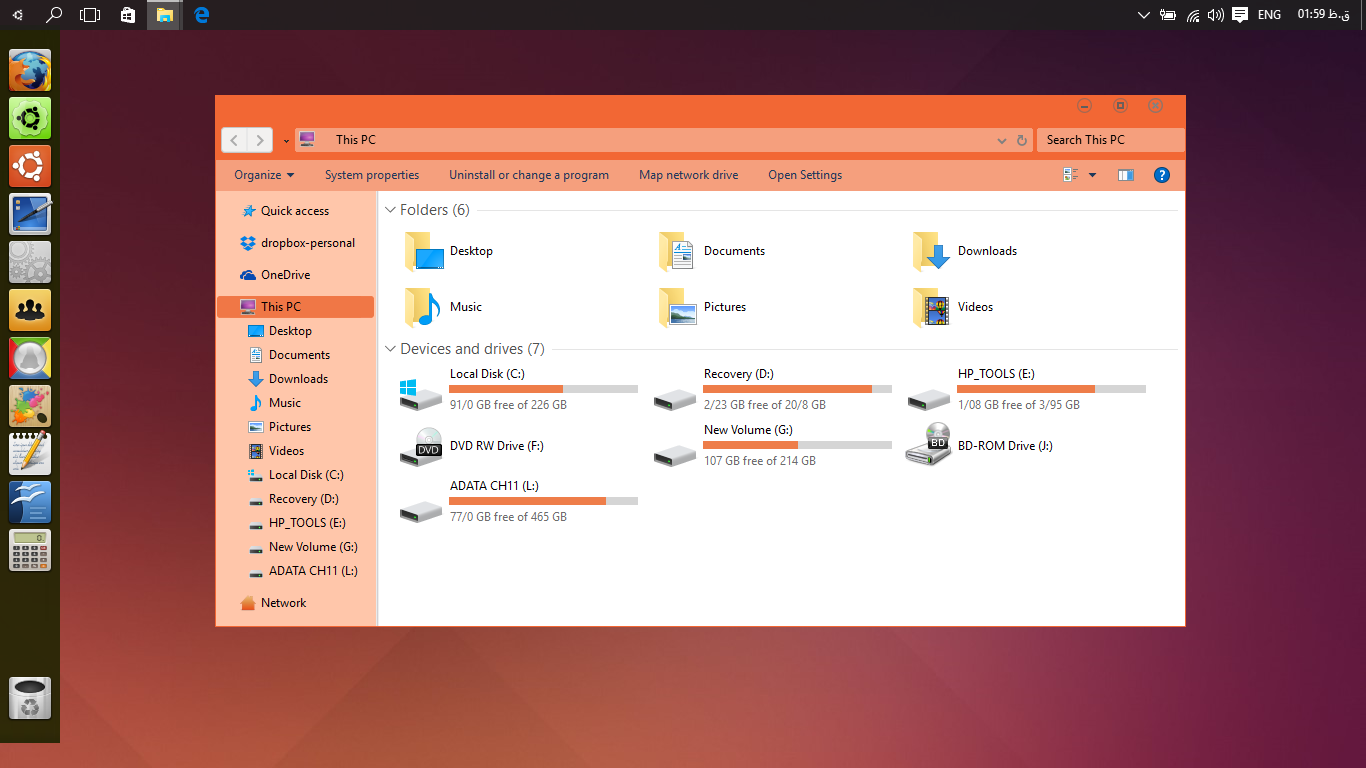The width and height of the screenshot is (1366, 768).
Task: Open Uninstall or change a program
Action: [x=528, y=174]
